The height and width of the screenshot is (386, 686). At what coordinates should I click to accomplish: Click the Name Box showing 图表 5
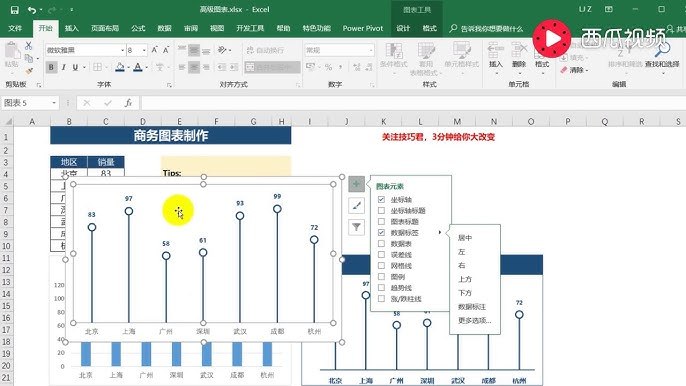(x=25, y=103)
